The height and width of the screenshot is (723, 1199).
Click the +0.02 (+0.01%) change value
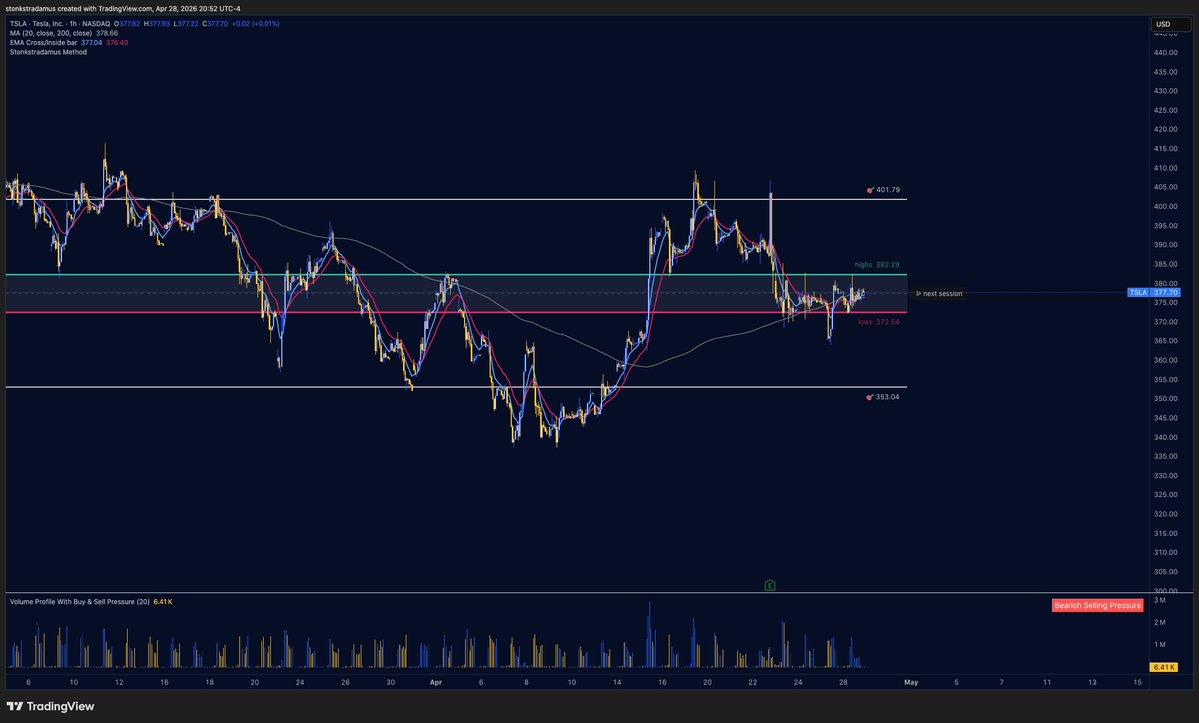point(255,24)
